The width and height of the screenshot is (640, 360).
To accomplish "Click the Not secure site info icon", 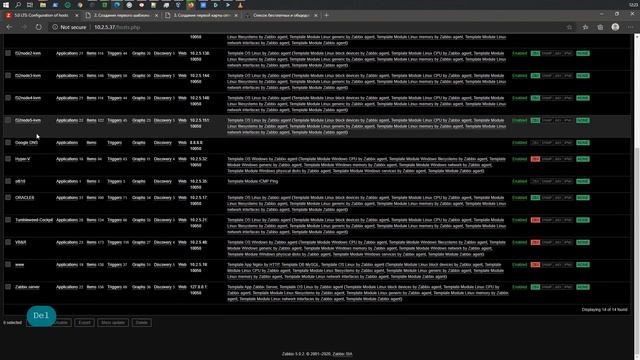I will pyautogui.click(x=55, y=27).
